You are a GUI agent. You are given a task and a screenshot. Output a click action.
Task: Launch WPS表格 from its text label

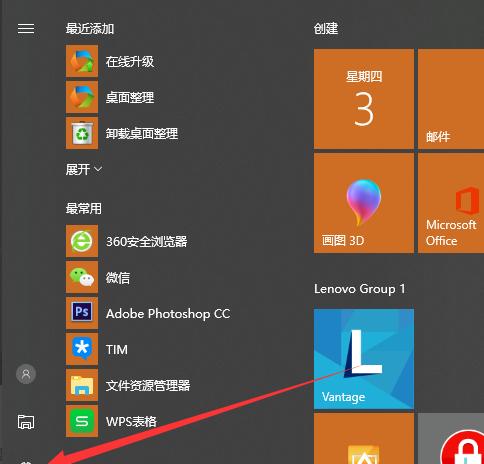[x=131, y=422]
